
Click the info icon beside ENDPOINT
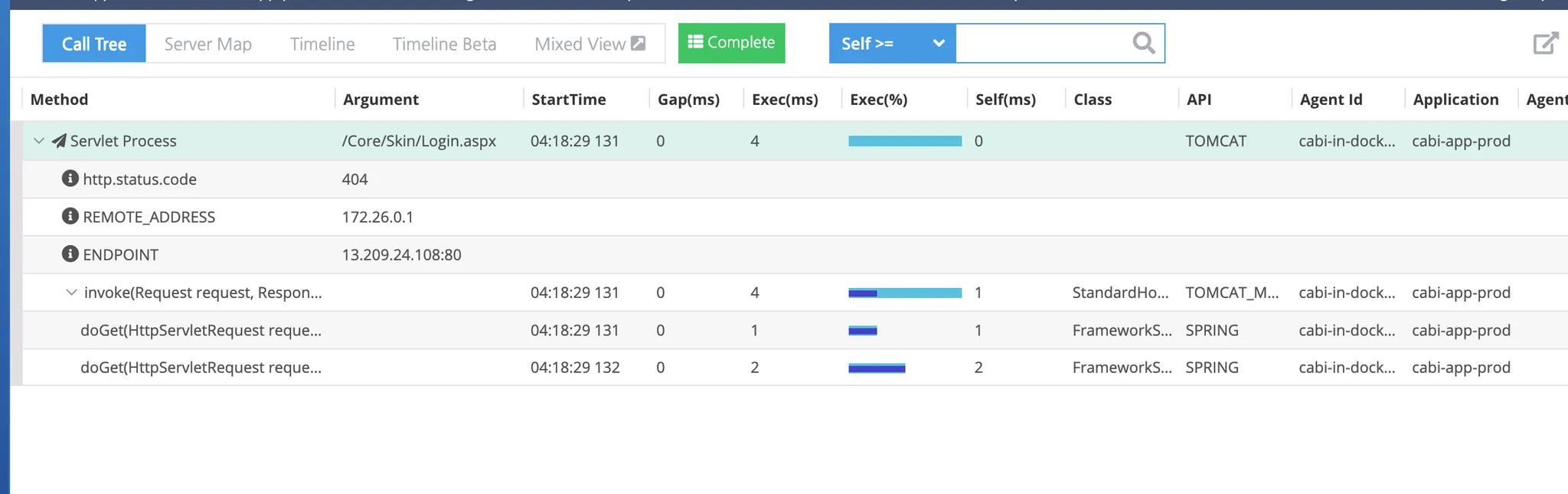[x=70, y=254]
